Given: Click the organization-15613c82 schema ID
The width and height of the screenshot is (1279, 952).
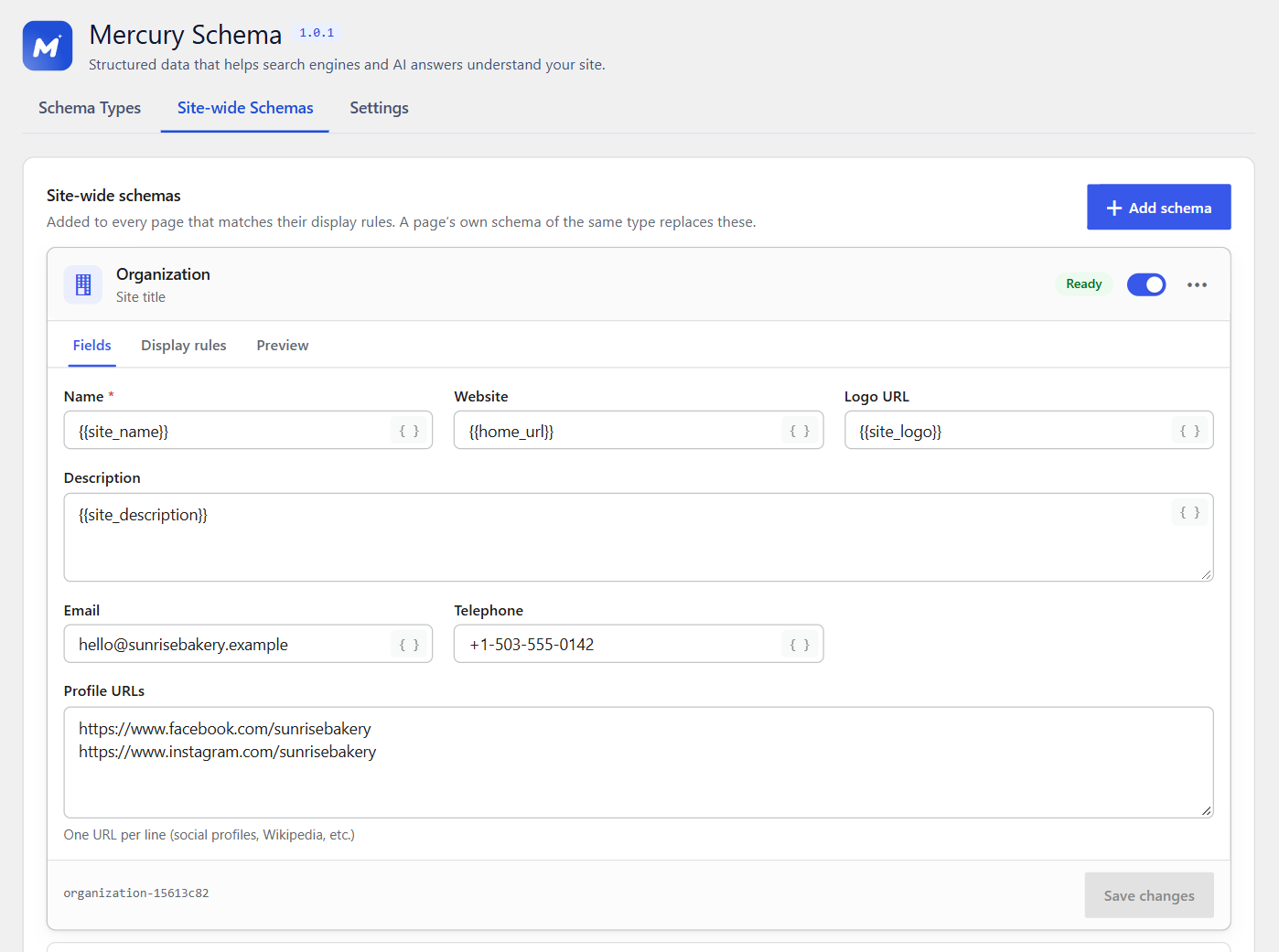Looking at the screenshot, I should (136, 893).
